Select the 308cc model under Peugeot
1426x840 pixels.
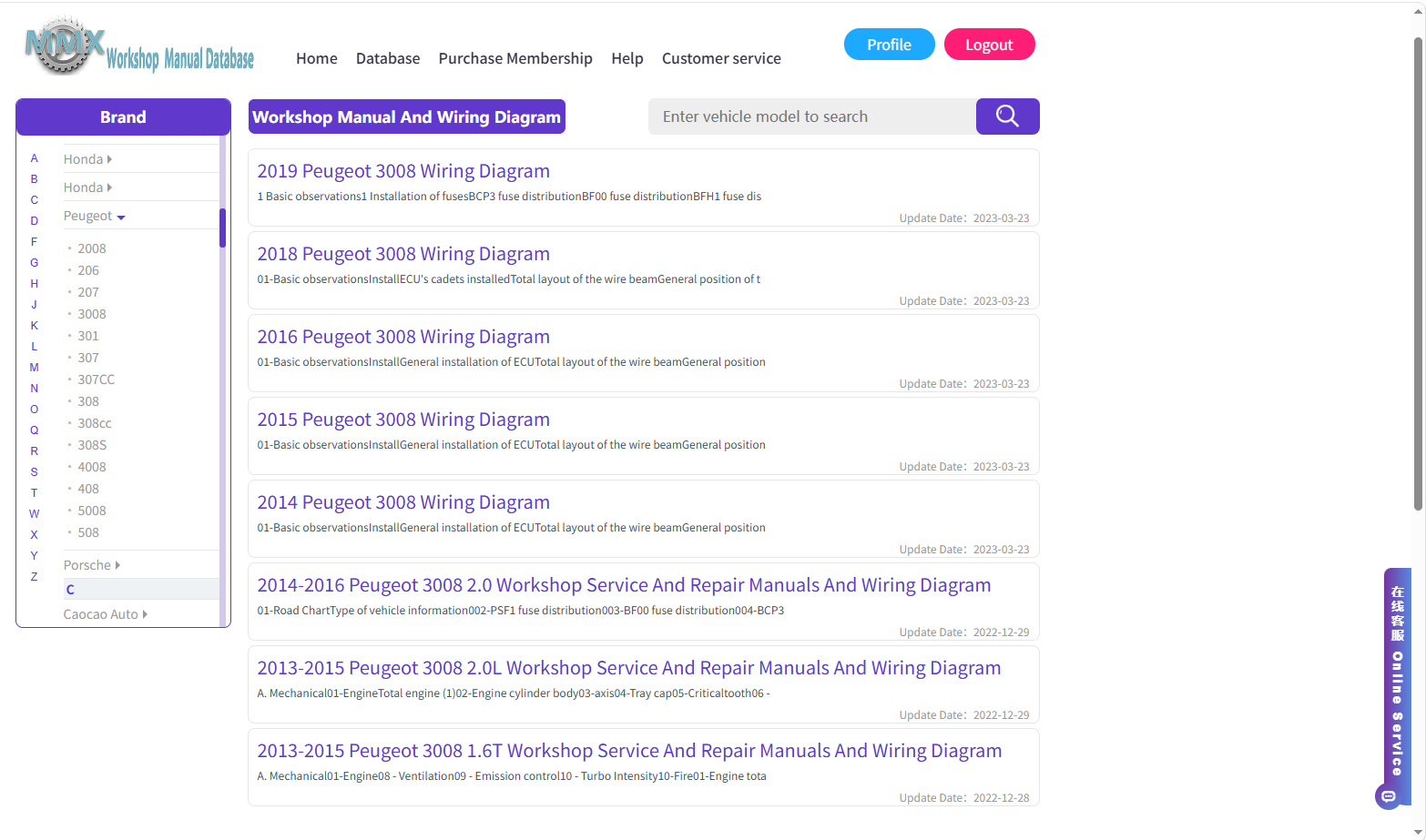[95, 423]
